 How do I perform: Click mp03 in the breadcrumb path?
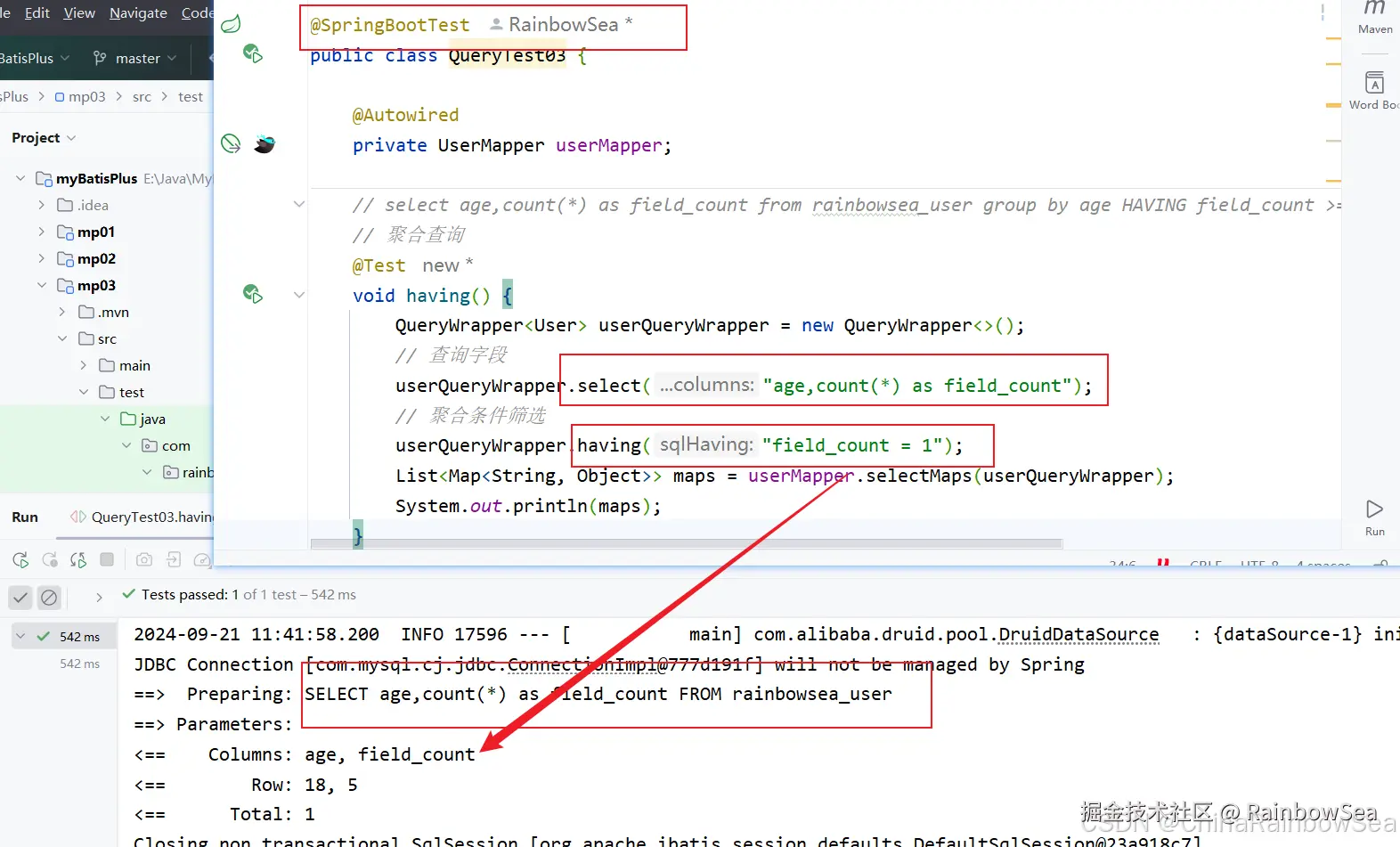point(80,96)
